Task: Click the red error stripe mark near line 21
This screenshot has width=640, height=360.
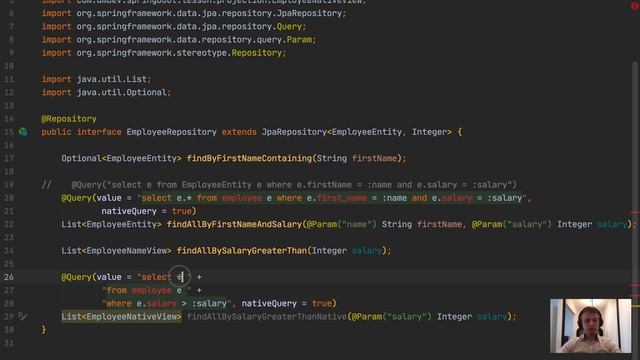Action: pyautogui.click(x=634, y=212)
